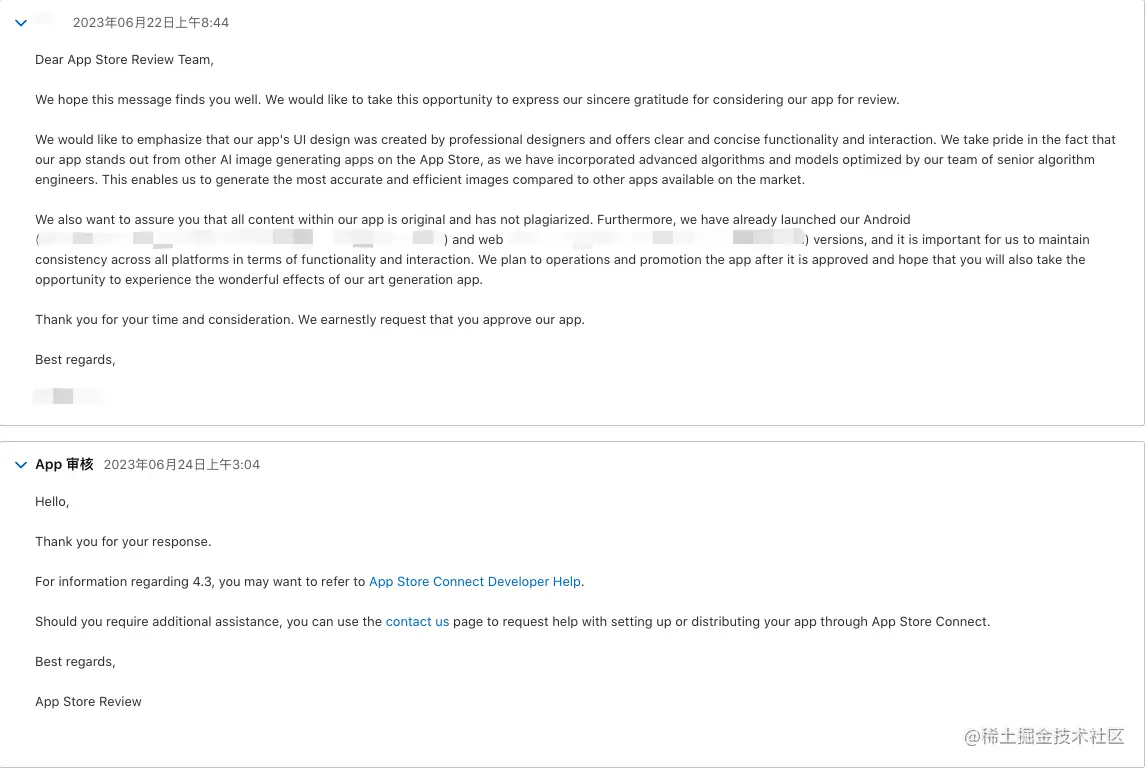Image resolution: width=1146 pixels, height=768 pixels.
Task: Click the paragraph about app's UI design
Action: 575,159
